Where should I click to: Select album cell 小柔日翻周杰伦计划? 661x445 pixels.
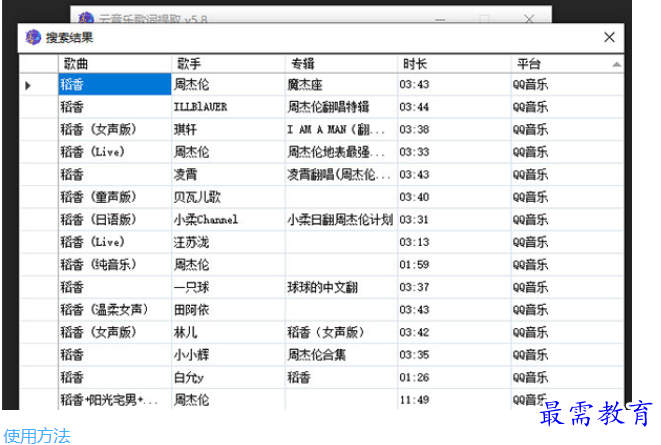pos(341,220)
